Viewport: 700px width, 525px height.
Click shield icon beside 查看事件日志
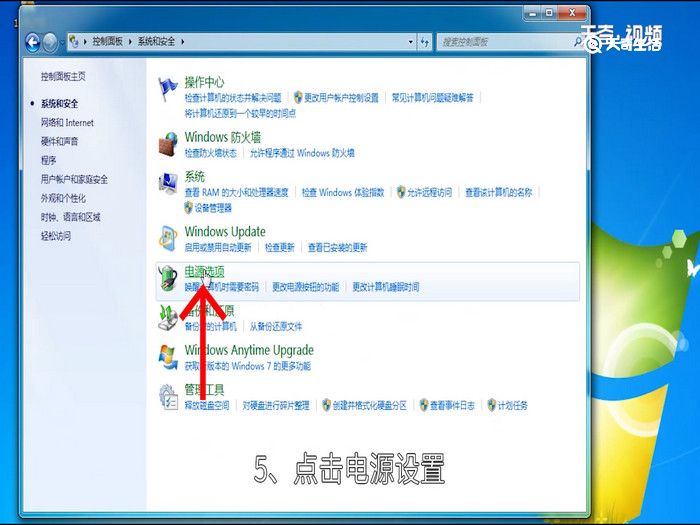(424, 405)
